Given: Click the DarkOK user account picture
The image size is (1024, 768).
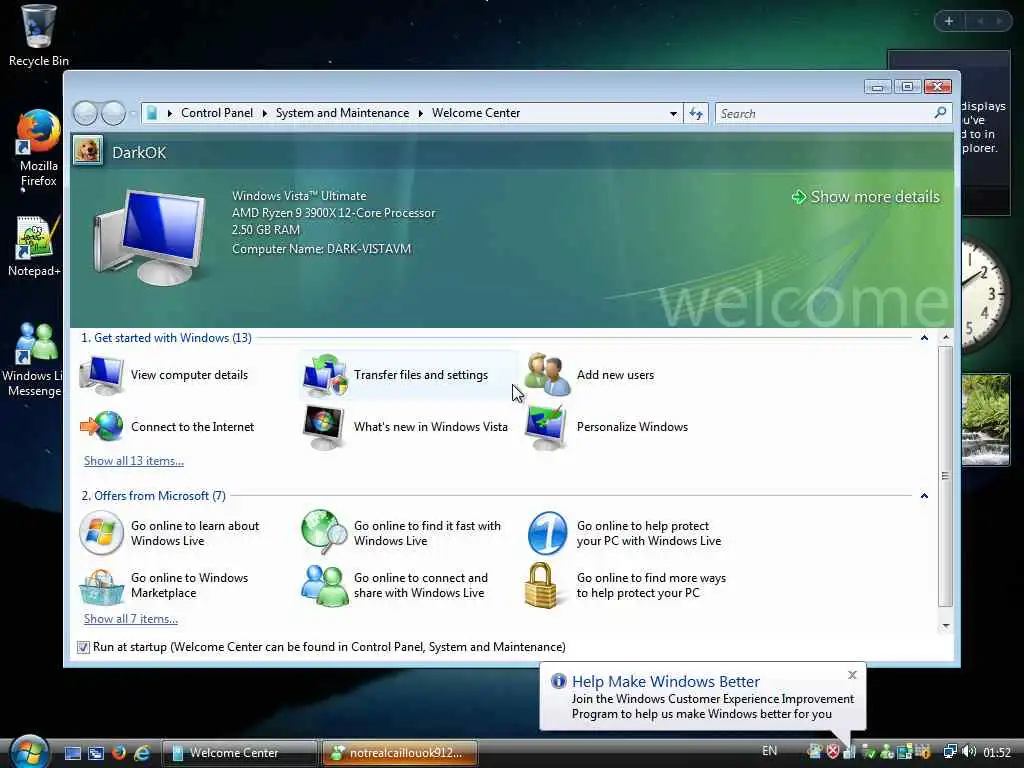Looking at the screenshot, I should point(88,151).
